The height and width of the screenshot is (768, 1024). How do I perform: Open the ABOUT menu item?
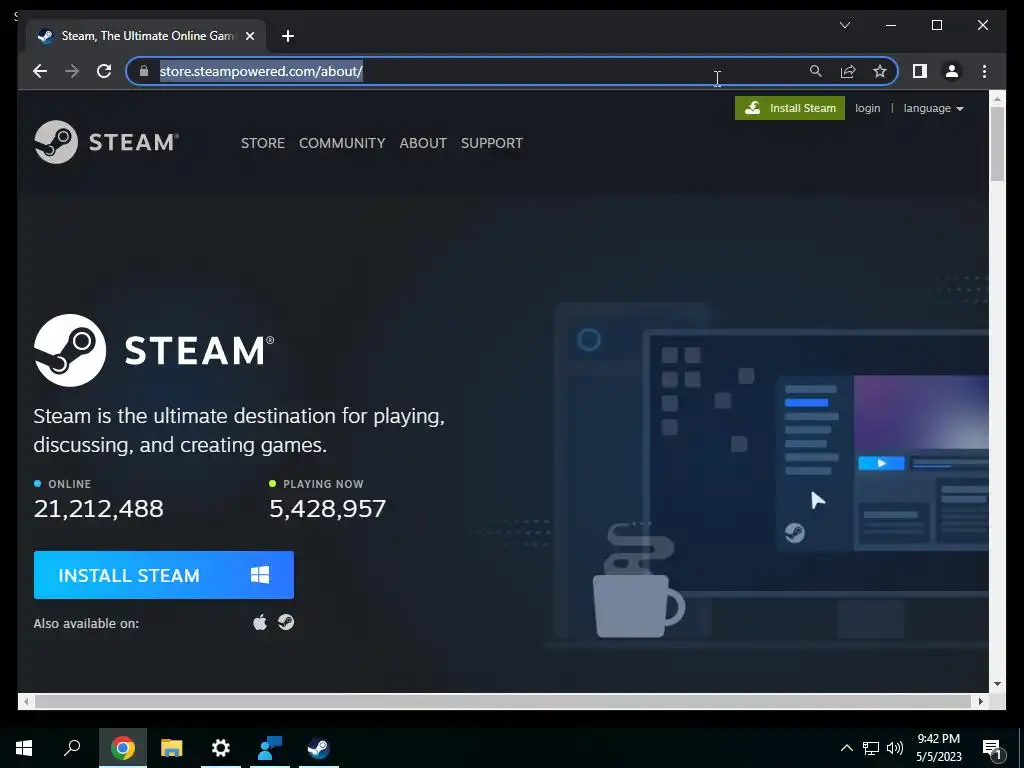(423, 143)
